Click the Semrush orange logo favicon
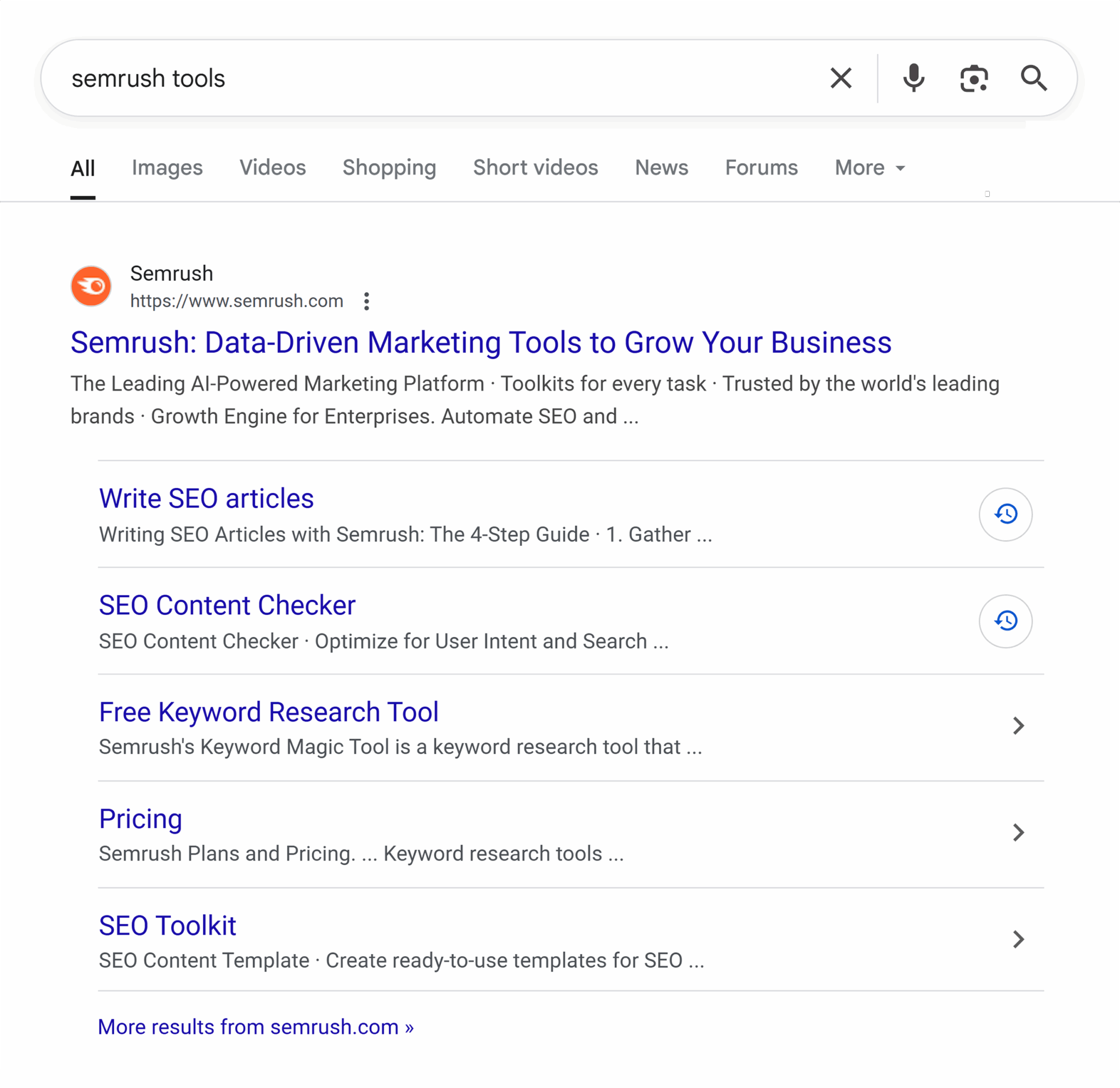 coord(91,286)
